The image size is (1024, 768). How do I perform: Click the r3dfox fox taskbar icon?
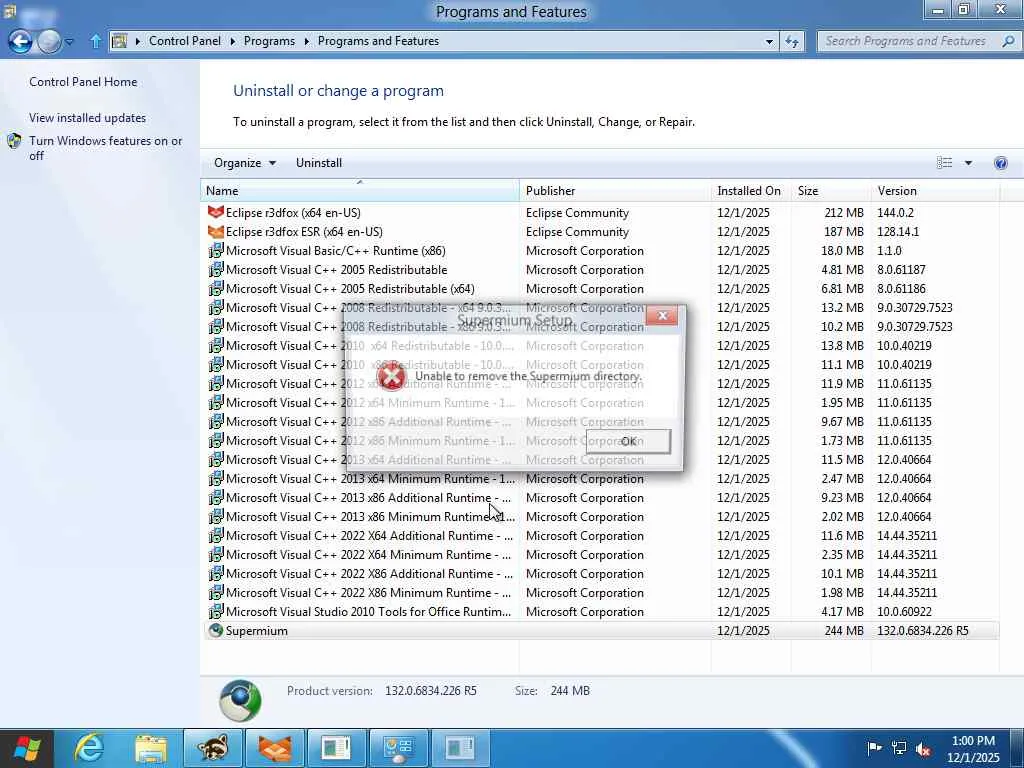275,748
